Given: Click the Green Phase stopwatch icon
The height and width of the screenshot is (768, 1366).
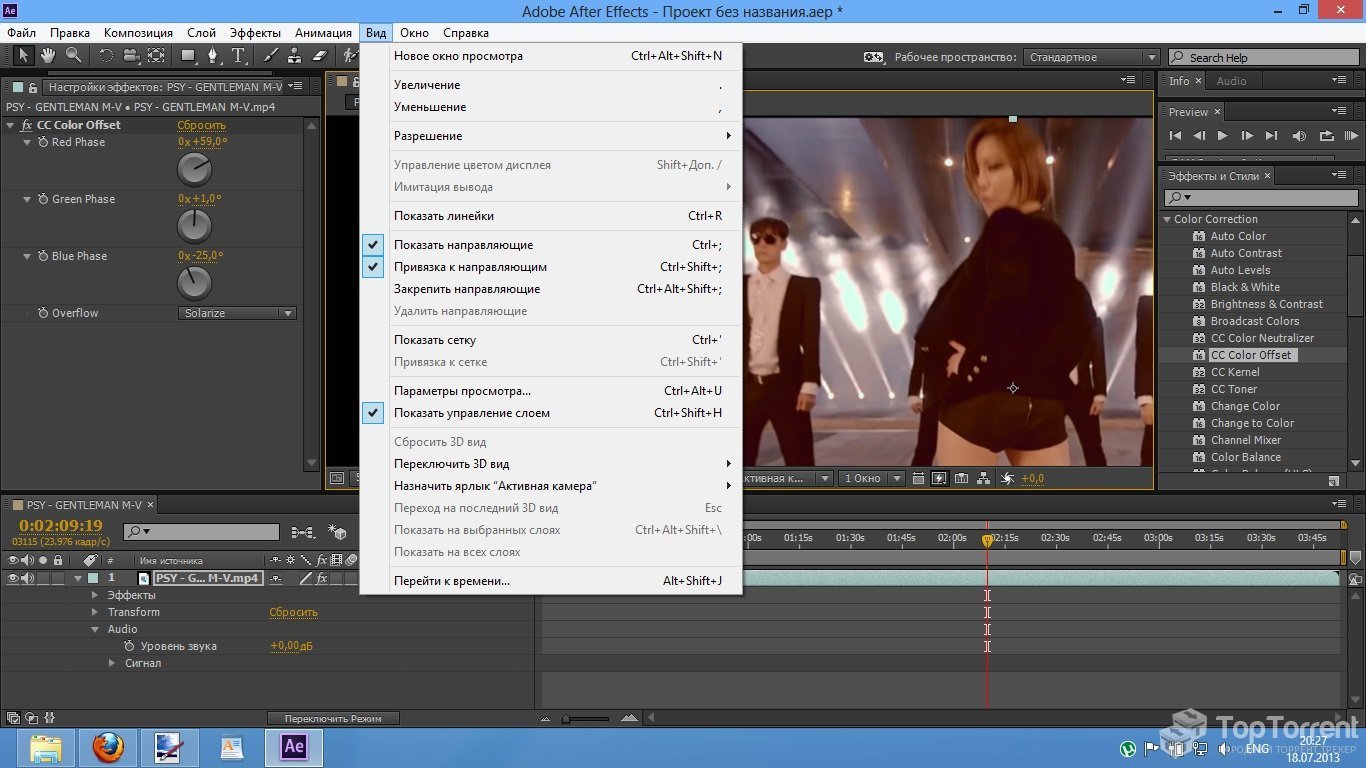Looking at the screenshot, I should 43,199.
